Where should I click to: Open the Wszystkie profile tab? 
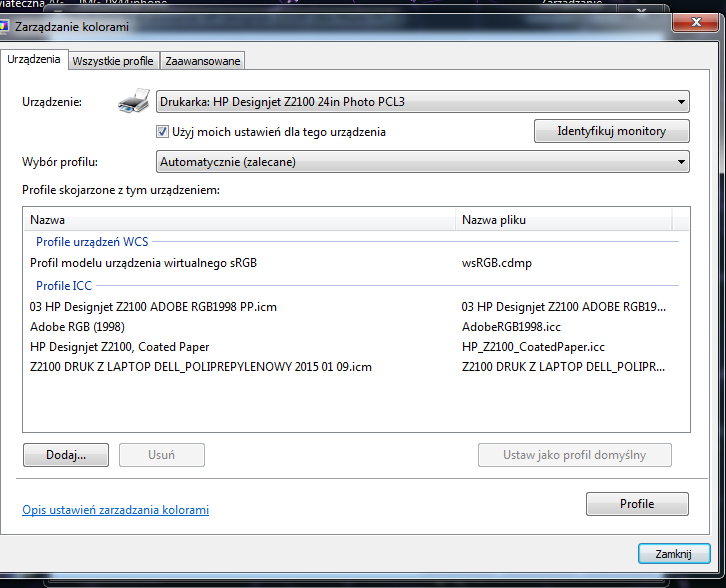click(x=113, y=61)
